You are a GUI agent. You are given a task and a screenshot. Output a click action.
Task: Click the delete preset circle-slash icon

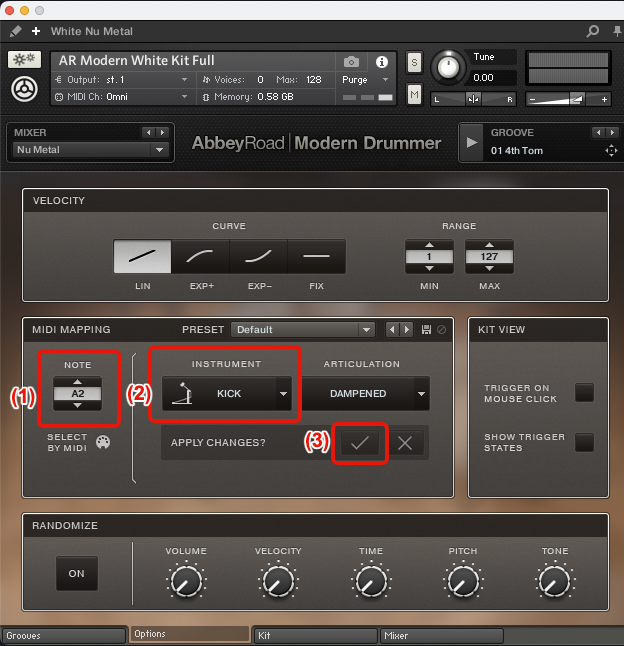441,330
